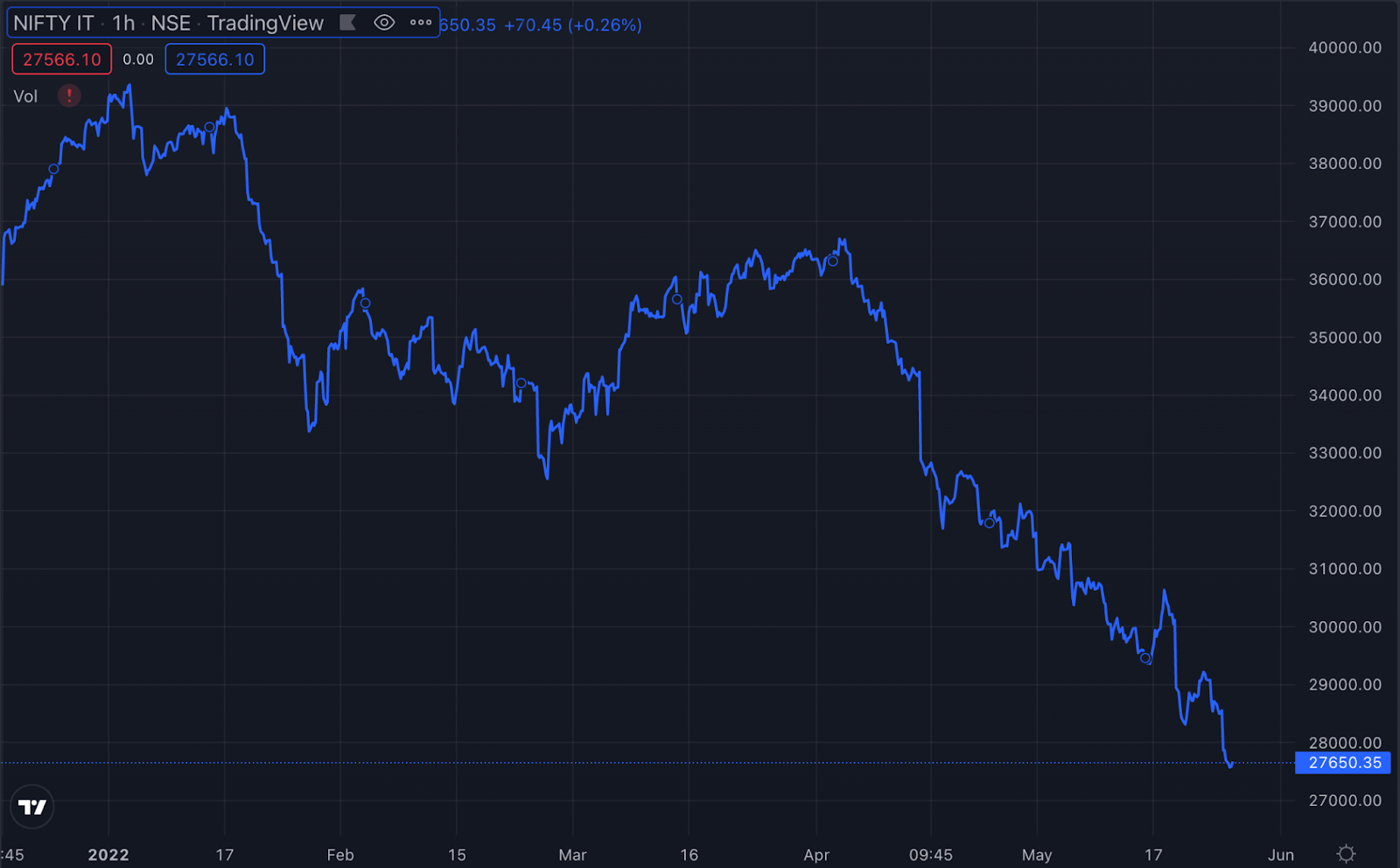Viewport: 1400px width, 868px height.
Task: Click the 33000.00 price axis label
Action: click(1346, 453)
